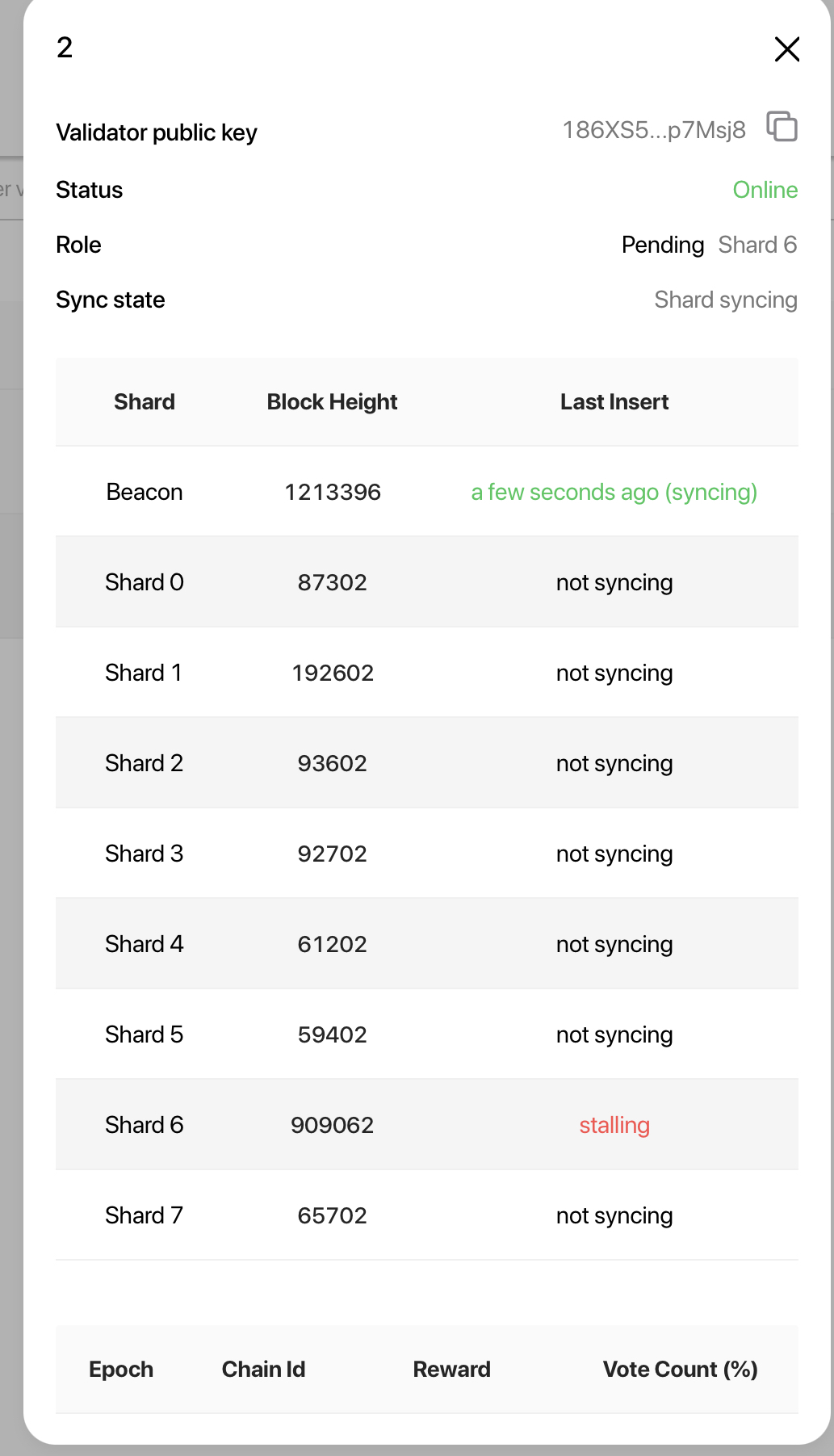Screen dimensions: 834x1456
Task: Click the Vote Count (%) header
Action: (681, 1370)
